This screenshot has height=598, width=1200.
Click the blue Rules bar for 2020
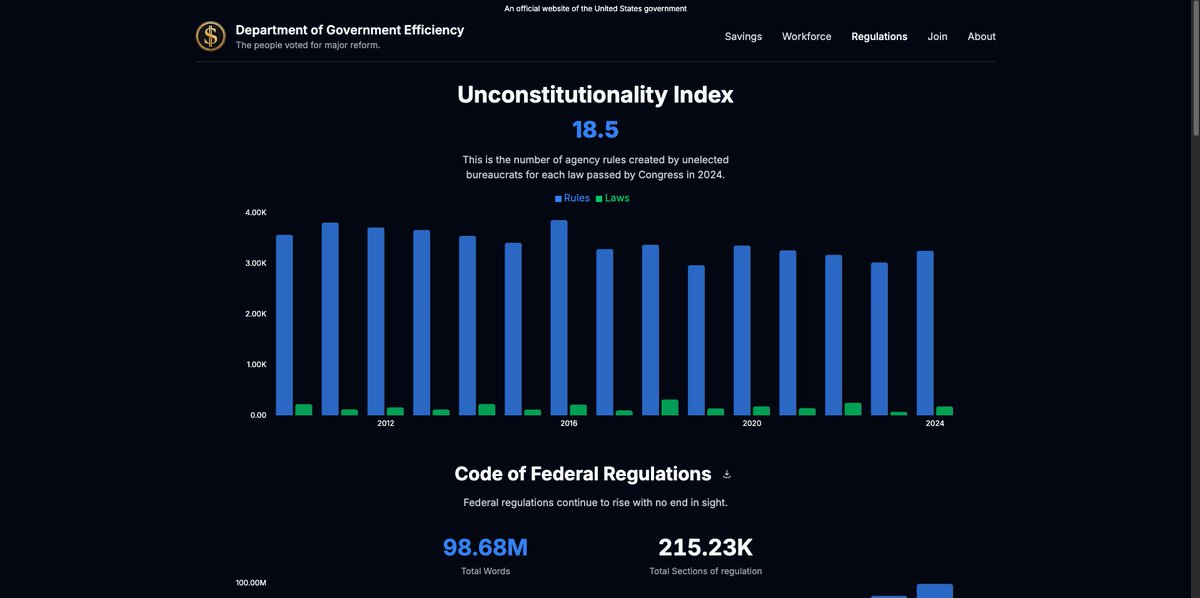click(x=742, y=330)
